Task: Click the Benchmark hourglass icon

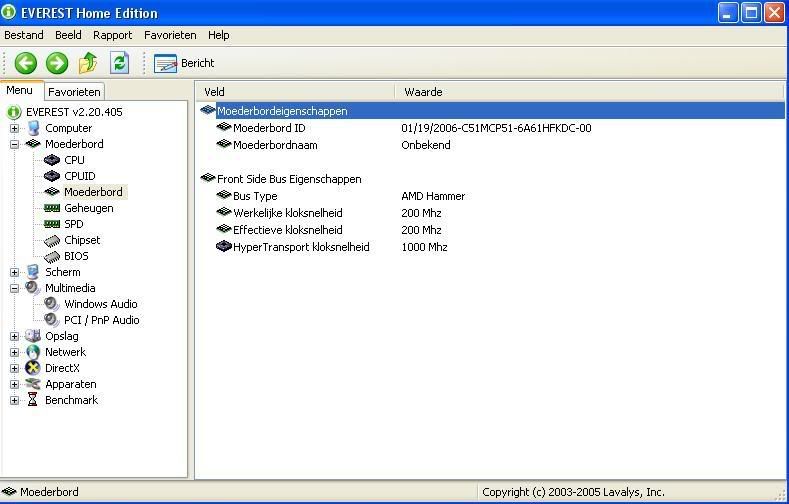Action: (x=33, y=400)
